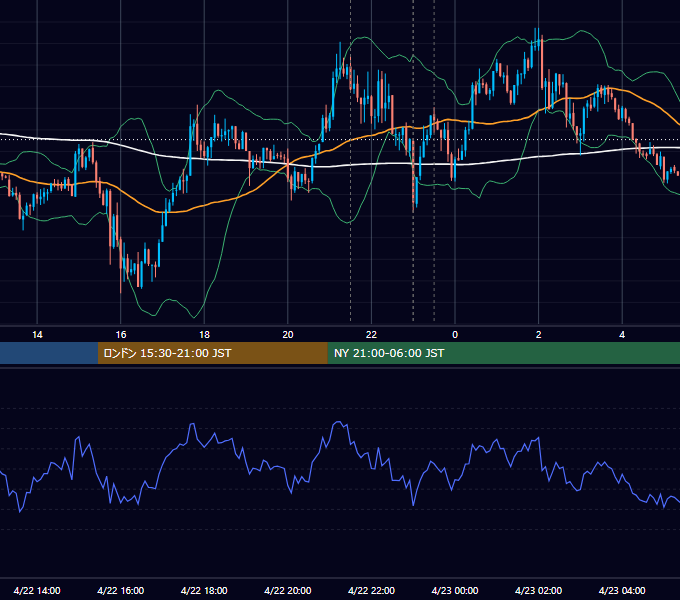680x600 pixels.
Task: Click the 14 hour label on price chart axis
Action: [x=37, y=335]
